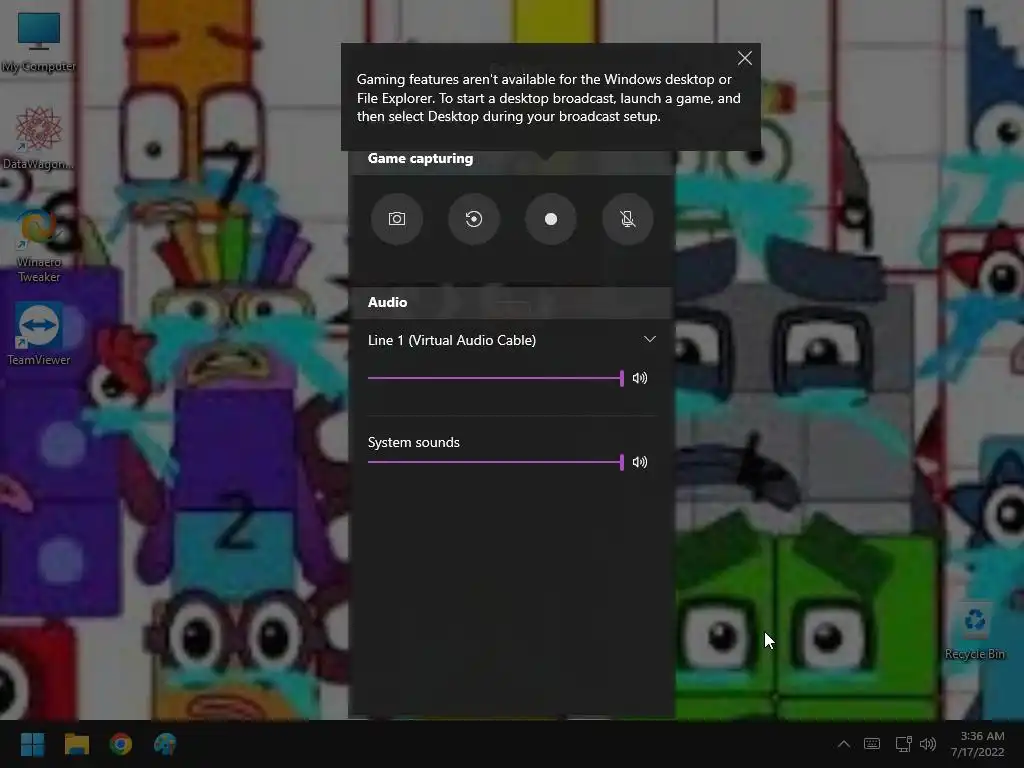Adjust the System sounds volume slider
The image size is (1024, 768).
496,462
